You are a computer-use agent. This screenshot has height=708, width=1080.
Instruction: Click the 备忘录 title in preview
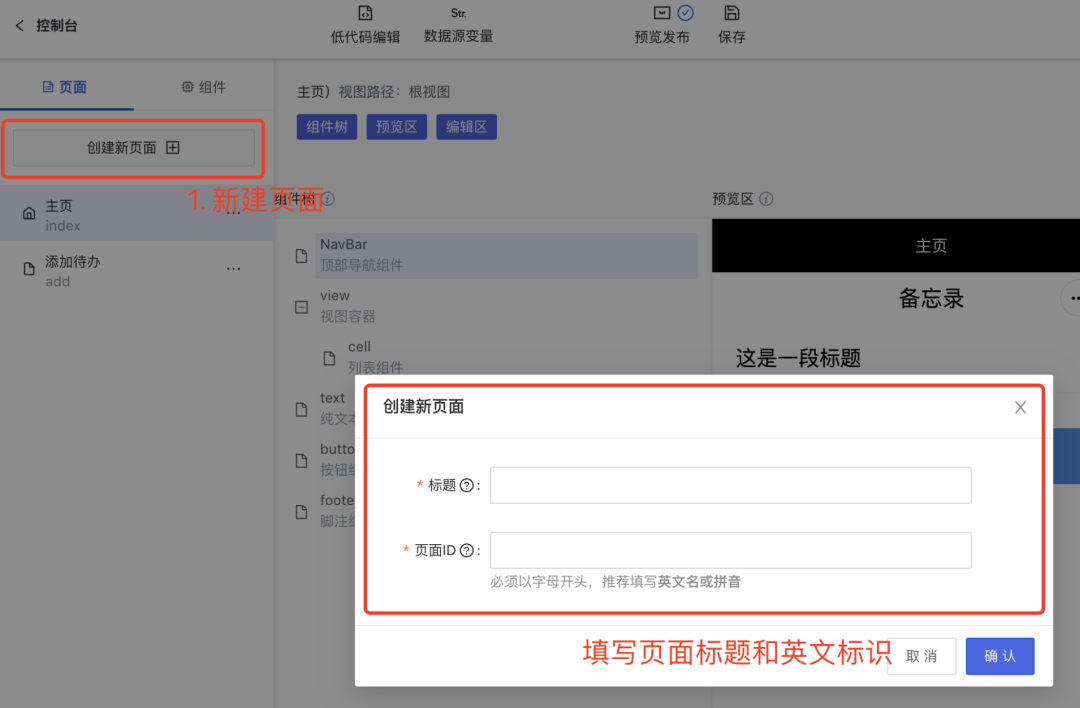pyautogui.click(x=931, y=299)
